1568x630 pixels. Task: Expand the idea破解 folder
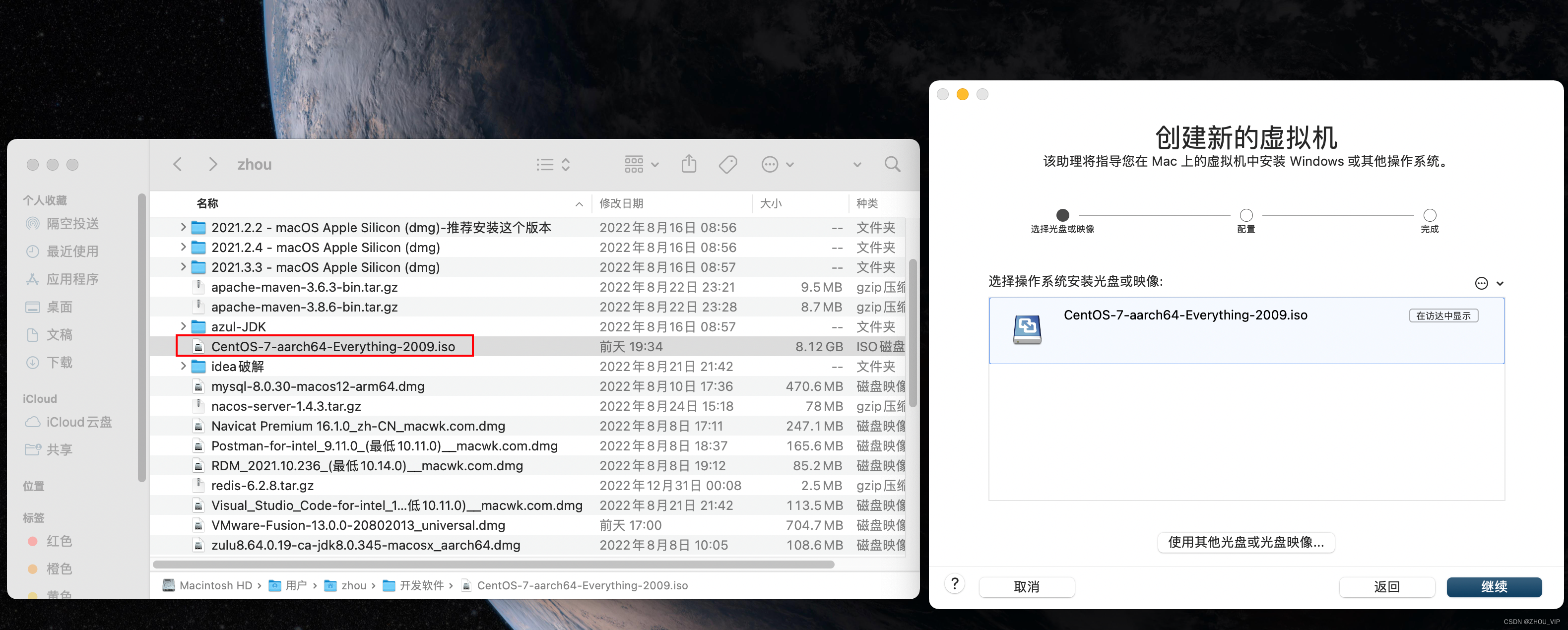183,366
